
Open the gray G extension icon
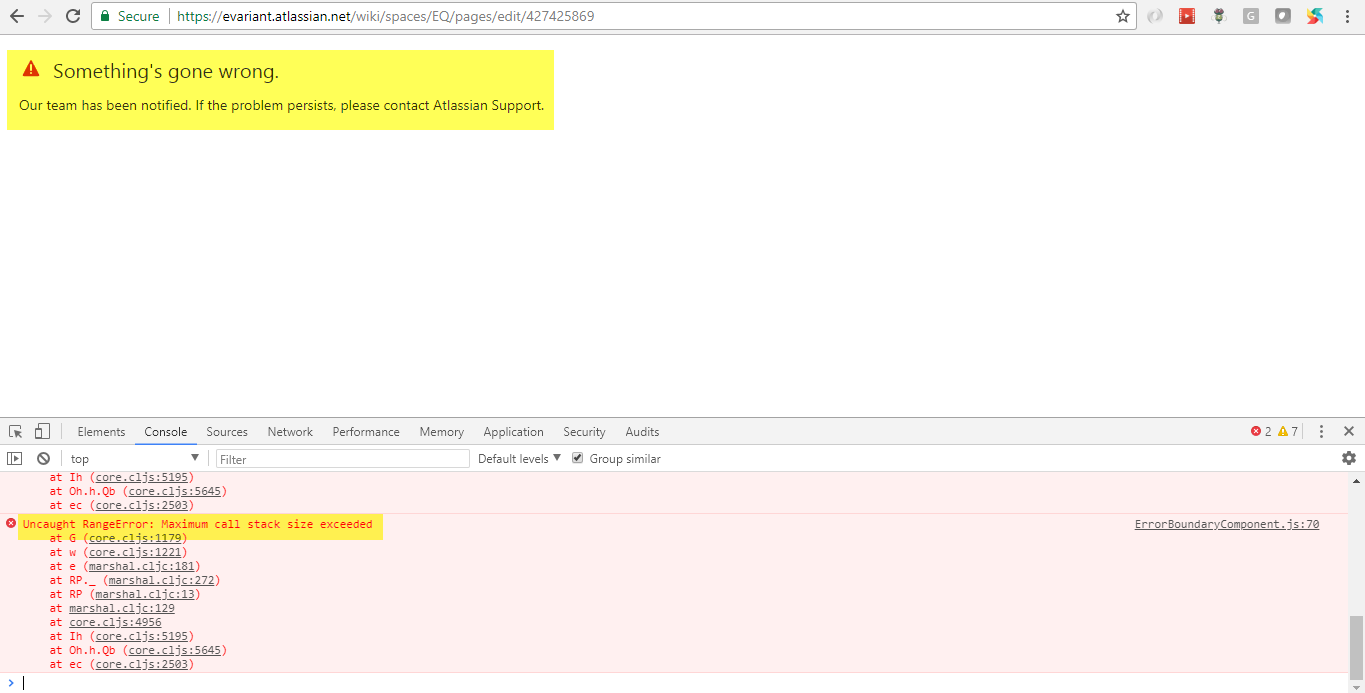tap(1251, 16)
